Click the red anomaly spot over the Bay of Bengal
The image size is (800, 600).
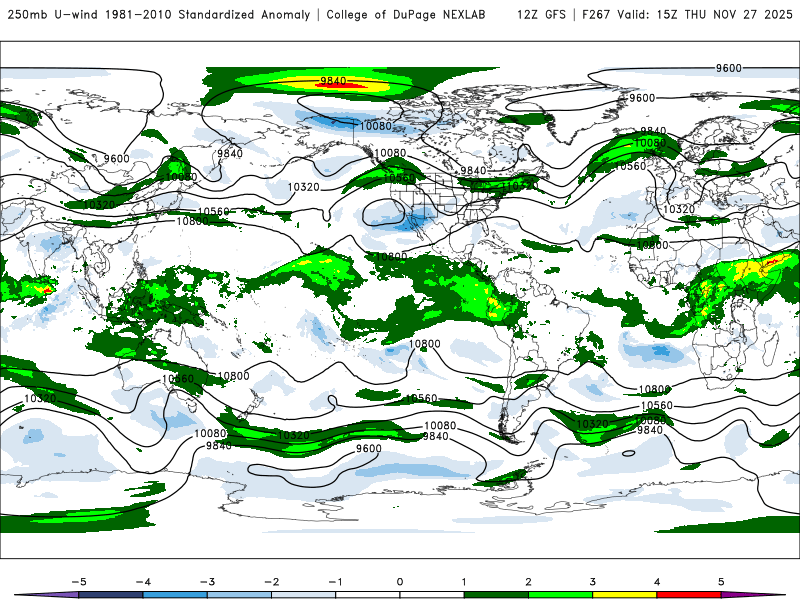(x=47, y=290)
